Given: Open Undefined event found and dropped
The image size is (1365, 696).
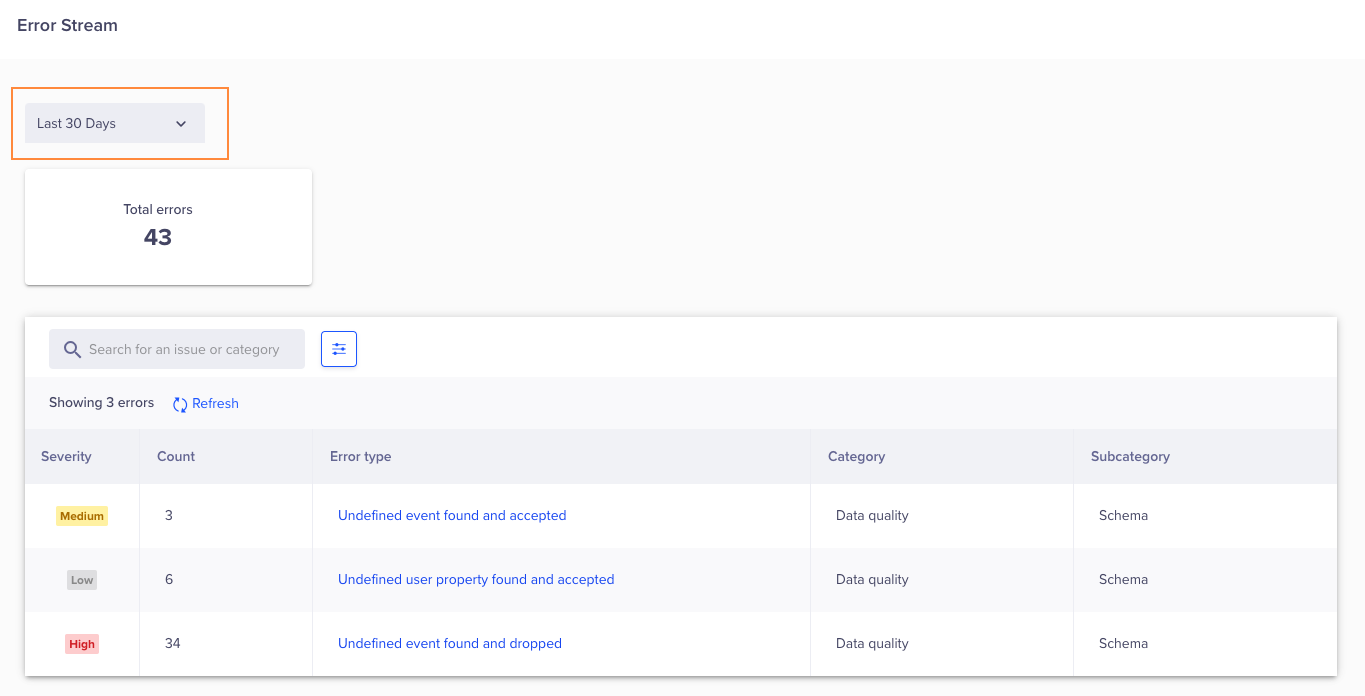Looking at the screenshot, I should 450,644.
